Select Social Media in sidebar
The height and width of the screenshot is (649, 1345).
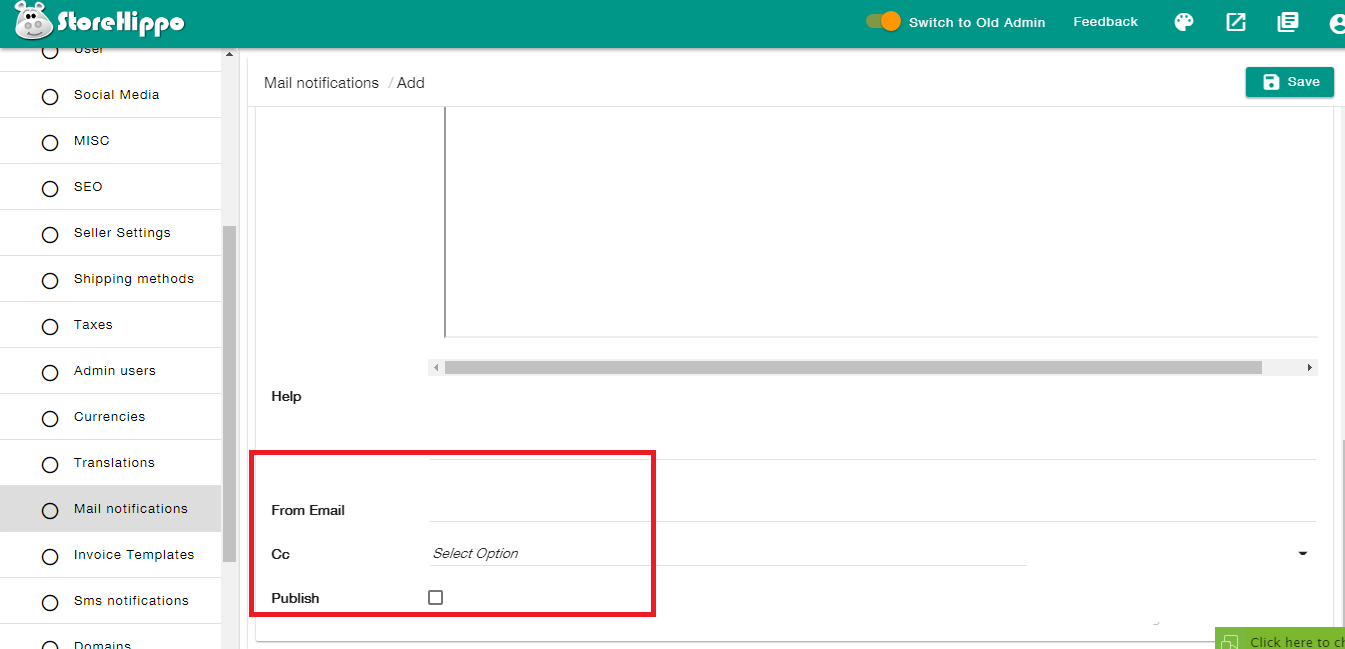[x=116, y=95]
